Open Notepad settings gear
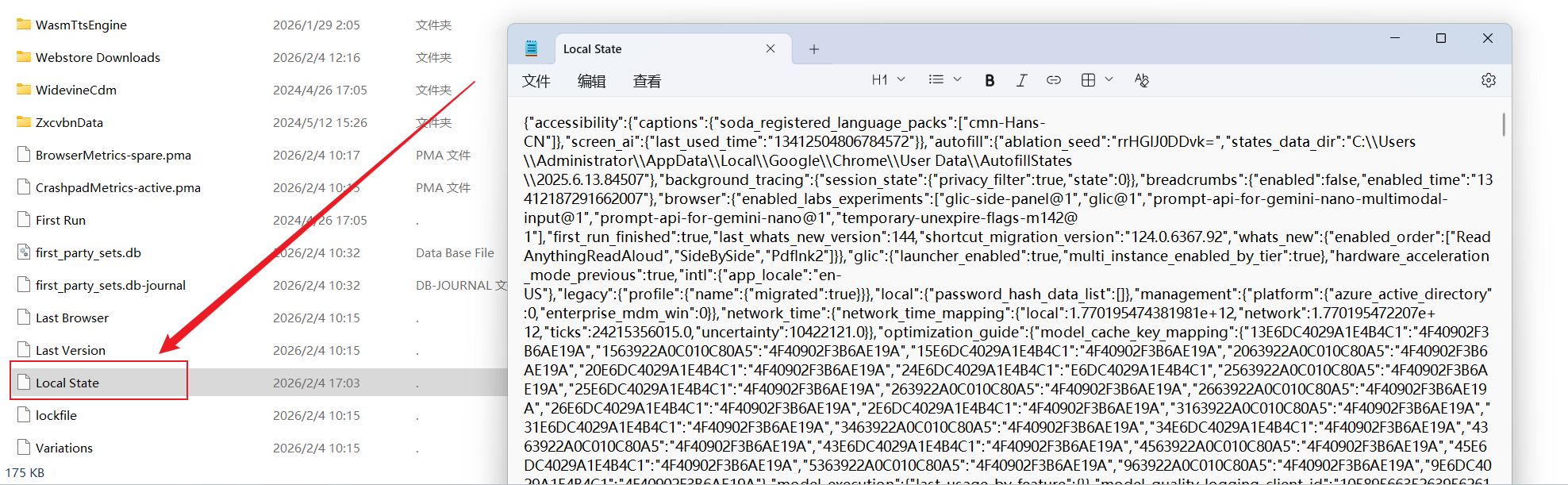1568x485 pixels. coord(1488,80)
